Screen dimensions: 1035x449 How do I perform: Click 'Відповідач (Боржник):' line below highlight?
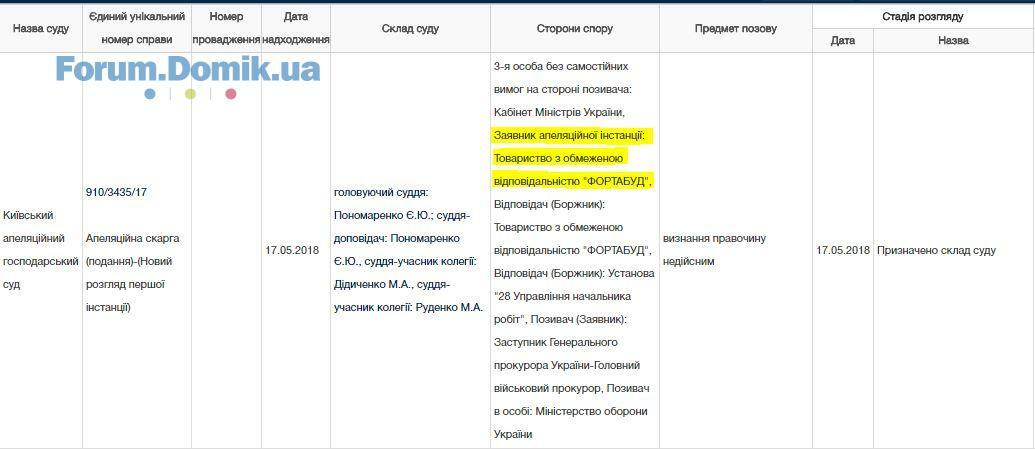[x=549, y=204]
